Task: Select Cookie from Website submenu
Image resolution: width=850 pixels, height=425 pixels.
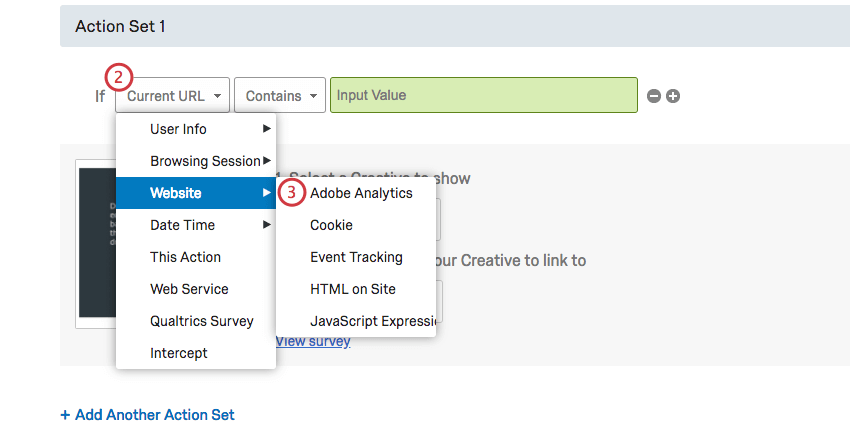Action: 331,225
